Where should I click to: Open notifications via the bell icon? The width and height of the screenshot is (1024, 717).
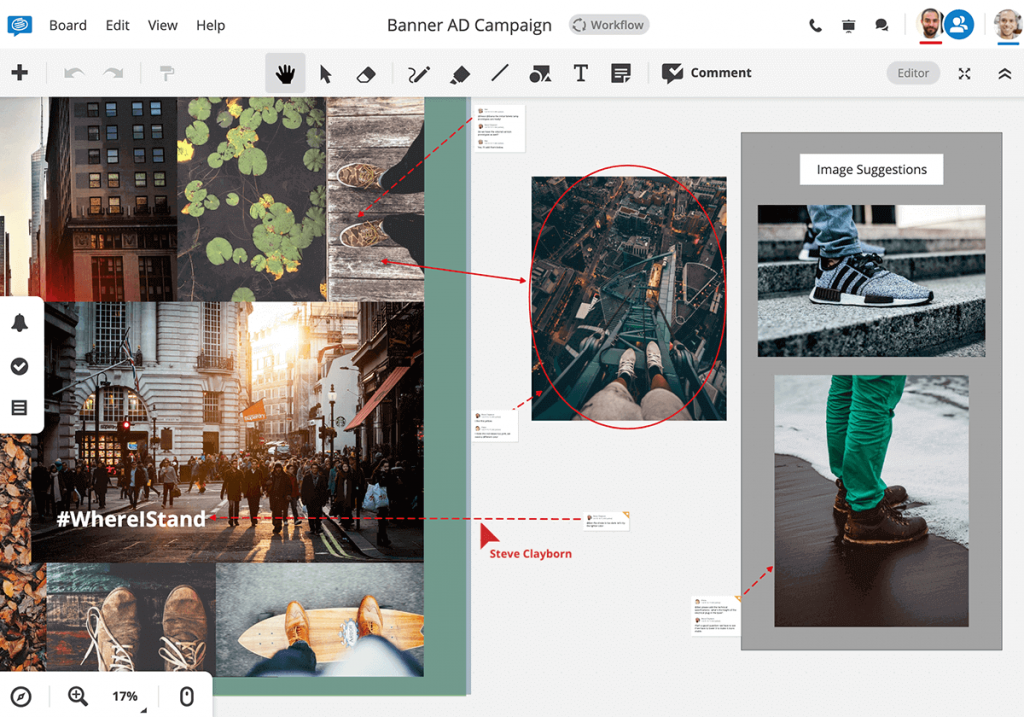[x=20, y=322]
